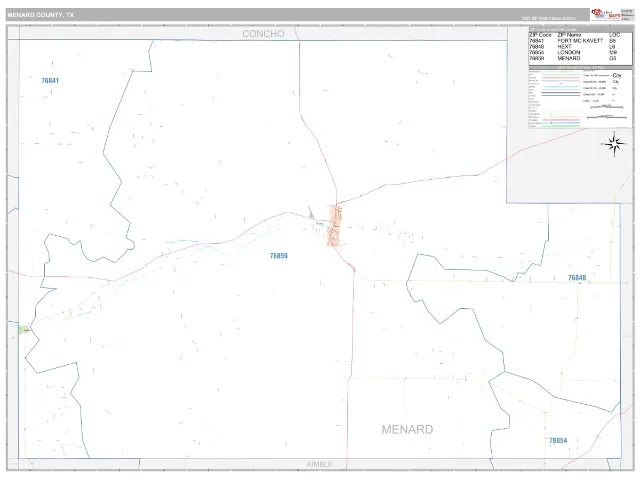The height and width of the screenshot is (480, 640).
Task: Click the 76859 ZIP code map label
Action: 278,256
